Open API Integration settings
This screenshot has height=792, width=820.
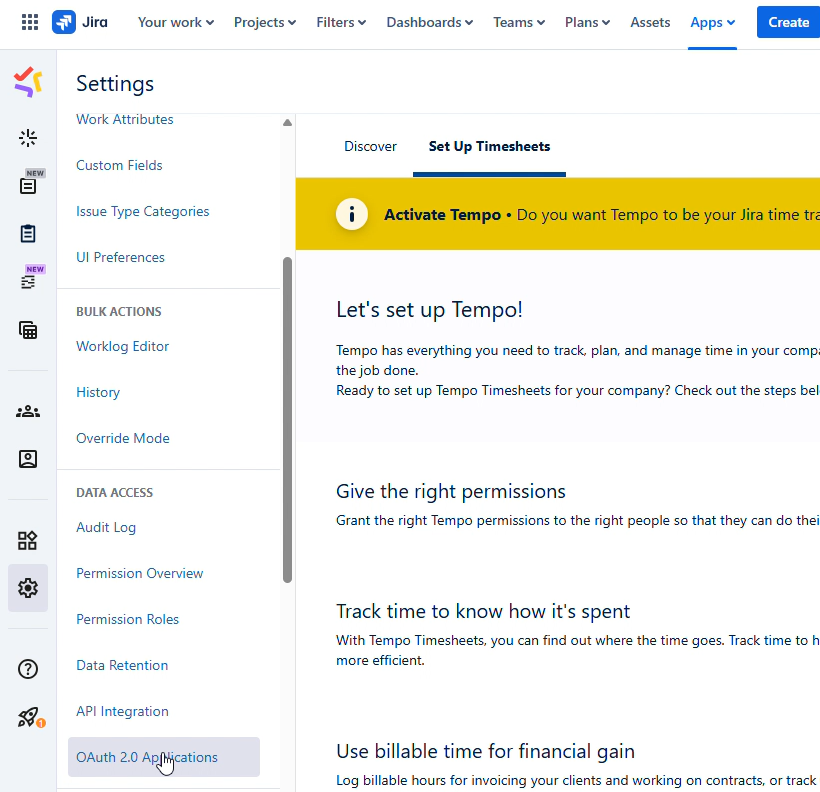pyautogui.click(x=122, y=711)
